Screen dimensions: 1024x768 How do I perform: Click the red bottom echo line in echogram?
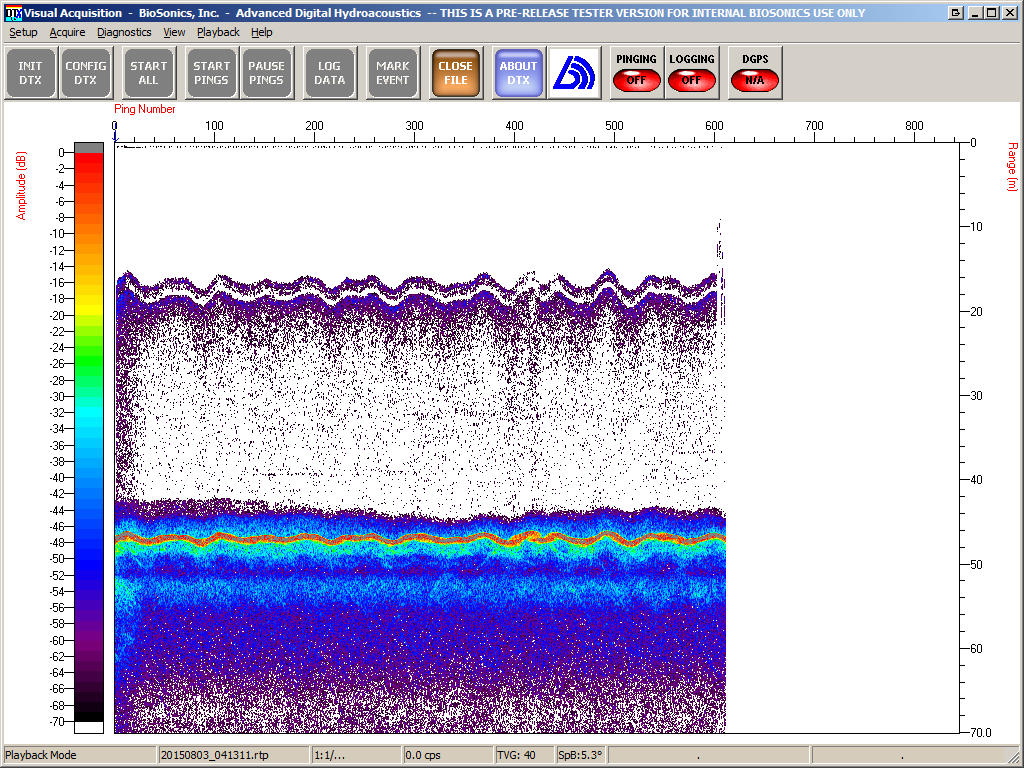click(x=419, y=539)
